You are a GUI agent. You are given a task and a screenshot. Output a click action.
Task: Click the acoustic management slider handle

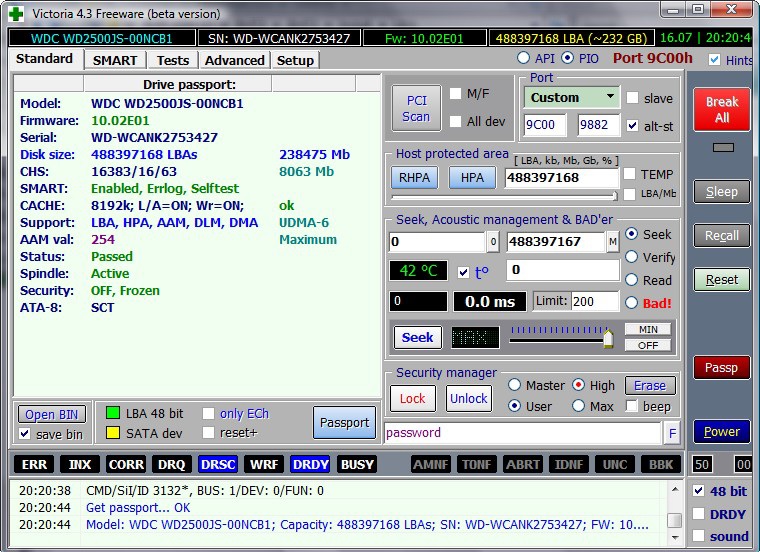[x=608, y=337]
